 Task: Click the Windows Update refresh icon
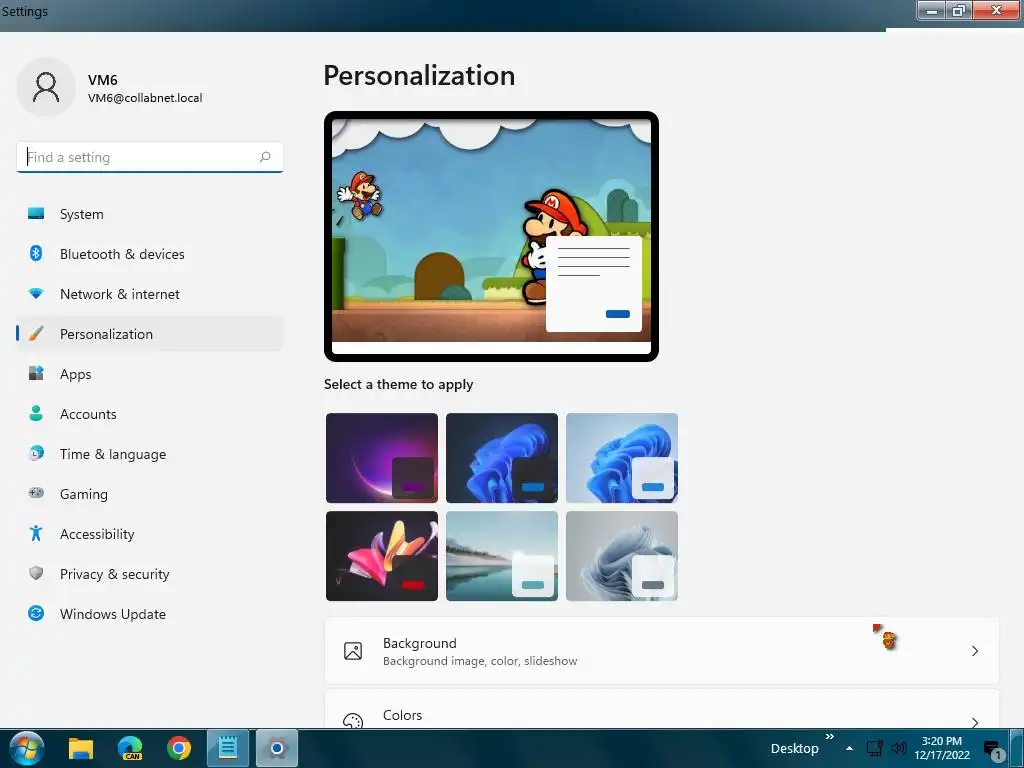(36, 613)
